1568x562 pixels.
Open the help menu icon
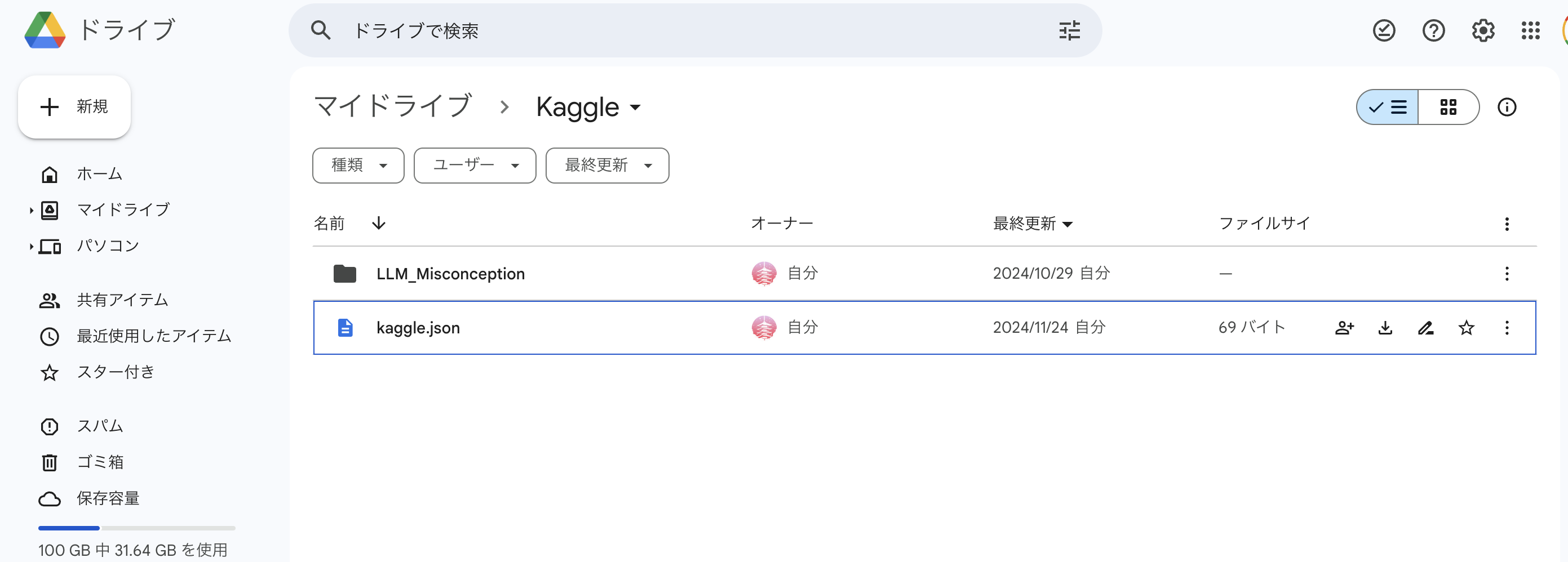tap(1434, 30)
